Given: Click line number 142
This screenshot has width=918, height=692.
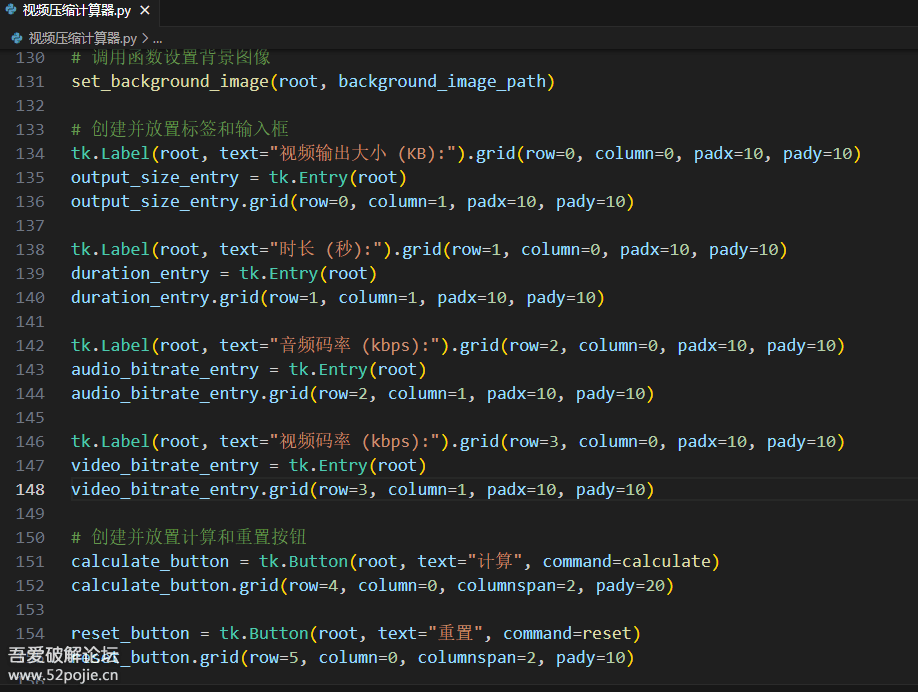Looking at the screenshot, I should [x=30, y=345].
